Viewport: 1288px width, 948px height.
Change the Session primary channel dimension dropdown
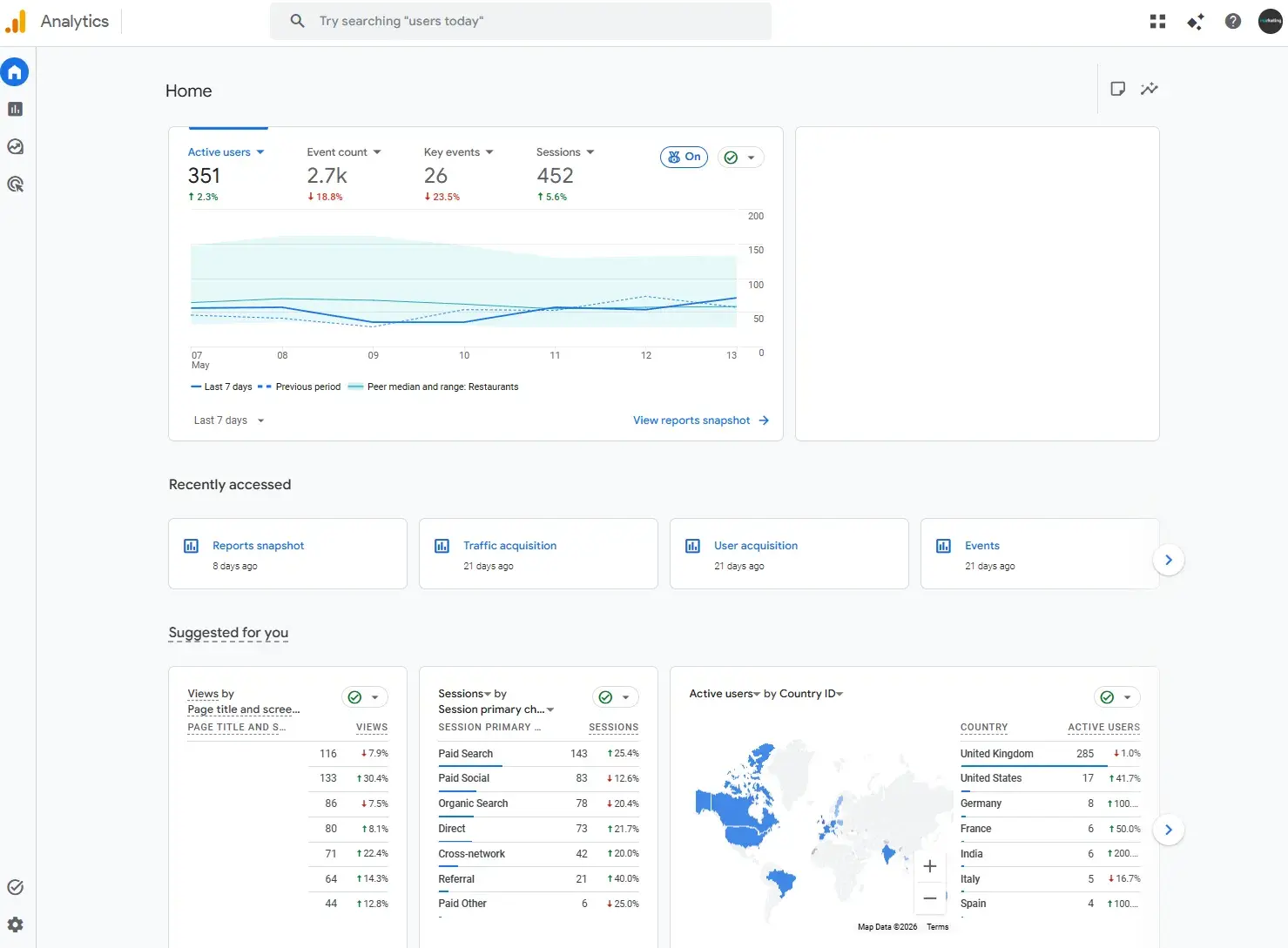tap(496, 709)
